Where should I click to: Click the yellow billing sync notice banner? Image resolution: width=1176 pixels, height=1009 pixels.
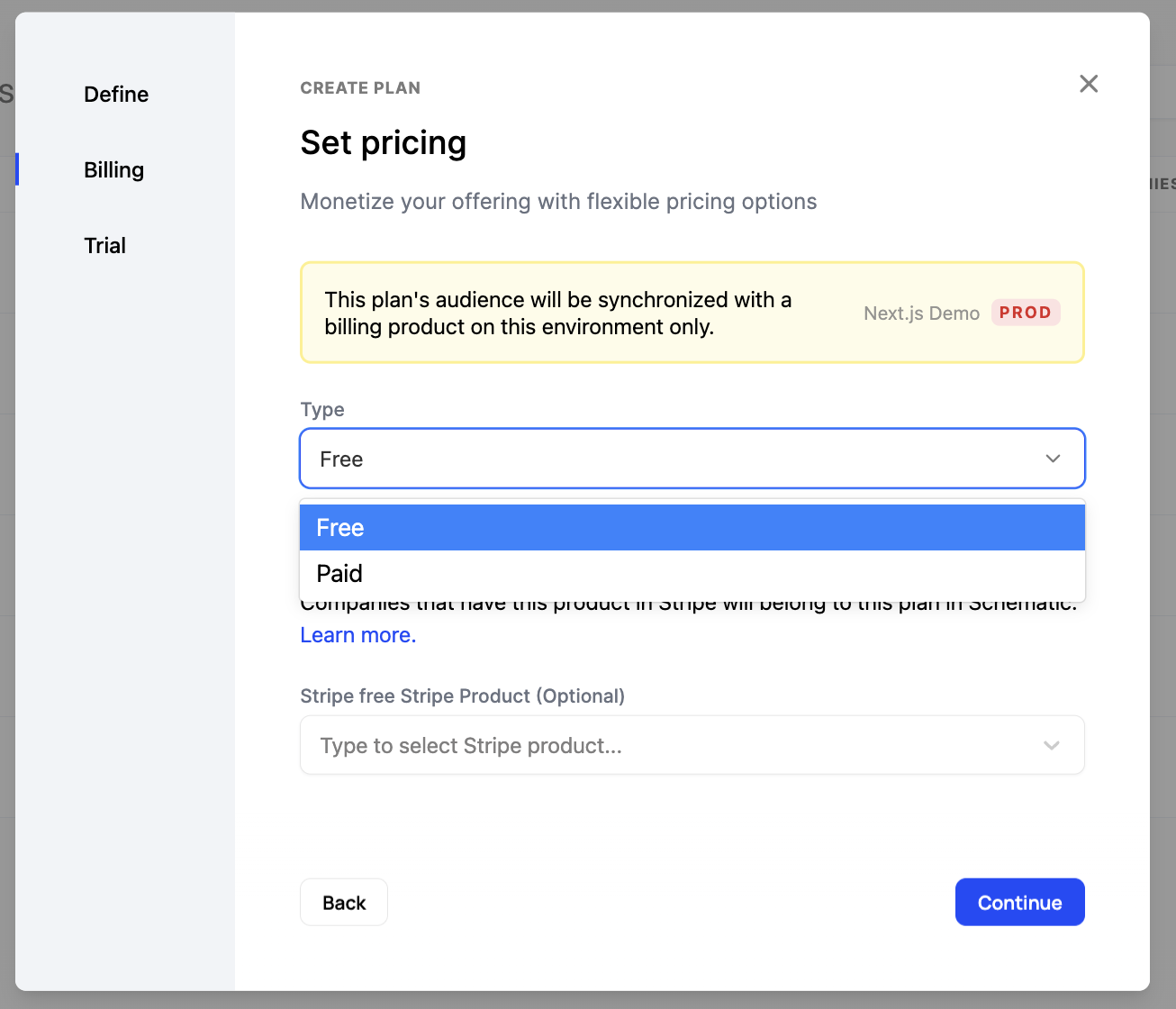(x=557, y=313)
